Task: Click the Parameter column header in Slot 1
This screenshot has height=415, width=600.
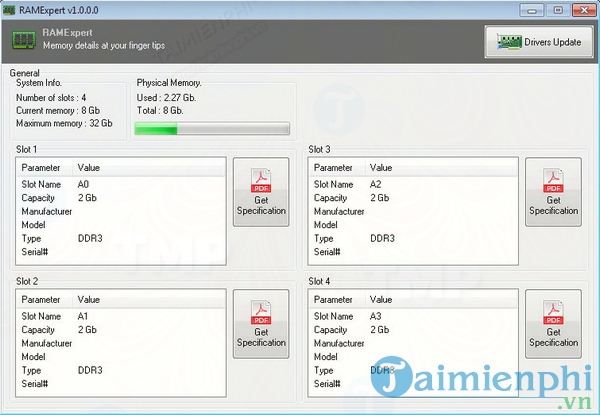Action: (x=41, y=168)
